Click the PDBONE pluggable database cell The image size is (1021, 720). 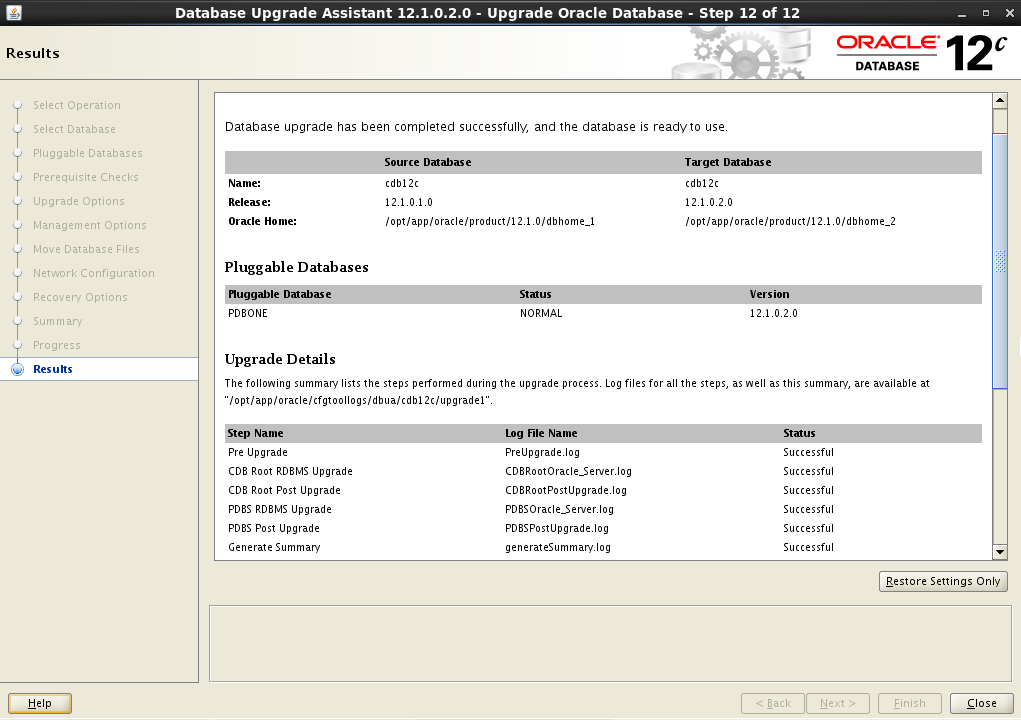tap(247, 313)
